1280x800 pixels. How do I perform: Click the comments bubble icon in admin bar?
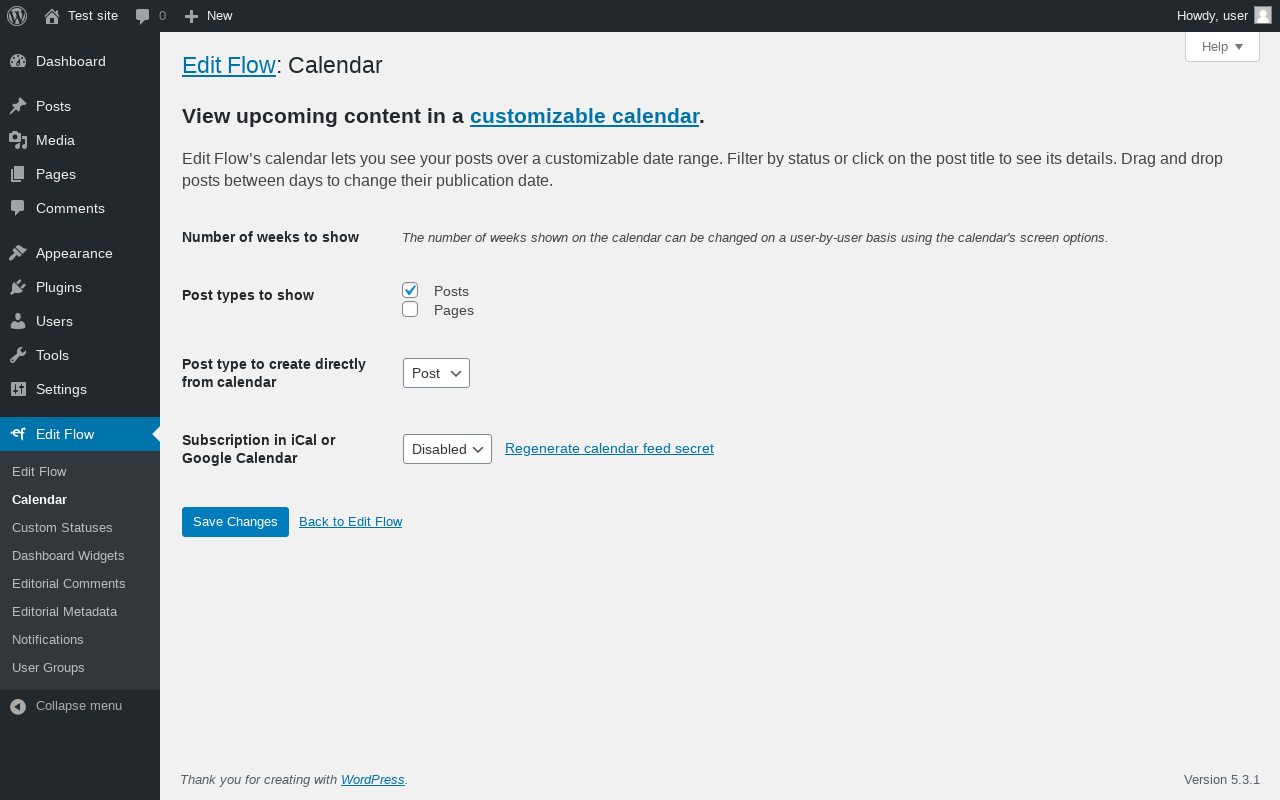[143, 16]
